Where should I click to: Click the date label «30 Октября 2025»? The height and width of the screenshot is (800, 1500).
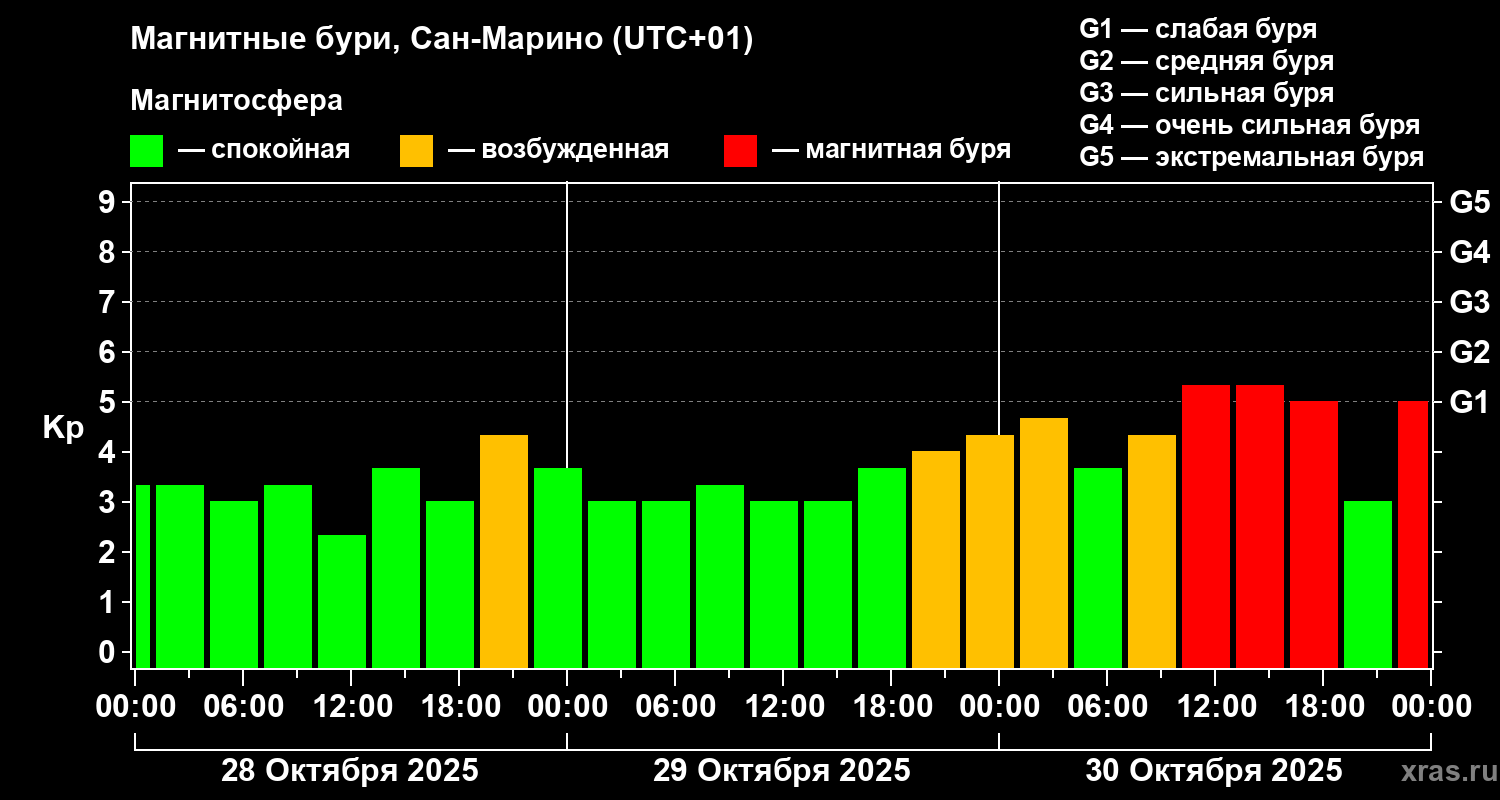click(x=1214, y=771)
